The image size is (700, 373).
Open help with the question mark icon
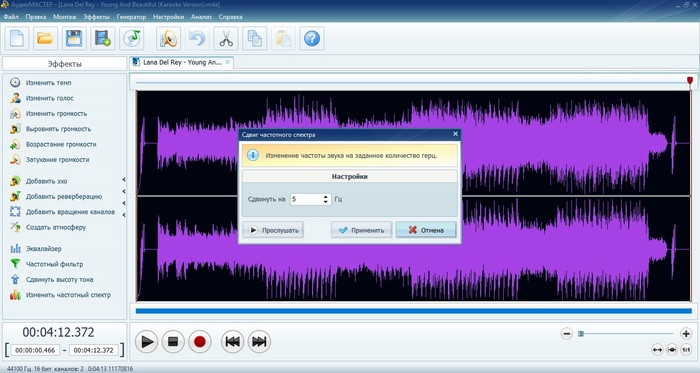(x=312, y=38)
